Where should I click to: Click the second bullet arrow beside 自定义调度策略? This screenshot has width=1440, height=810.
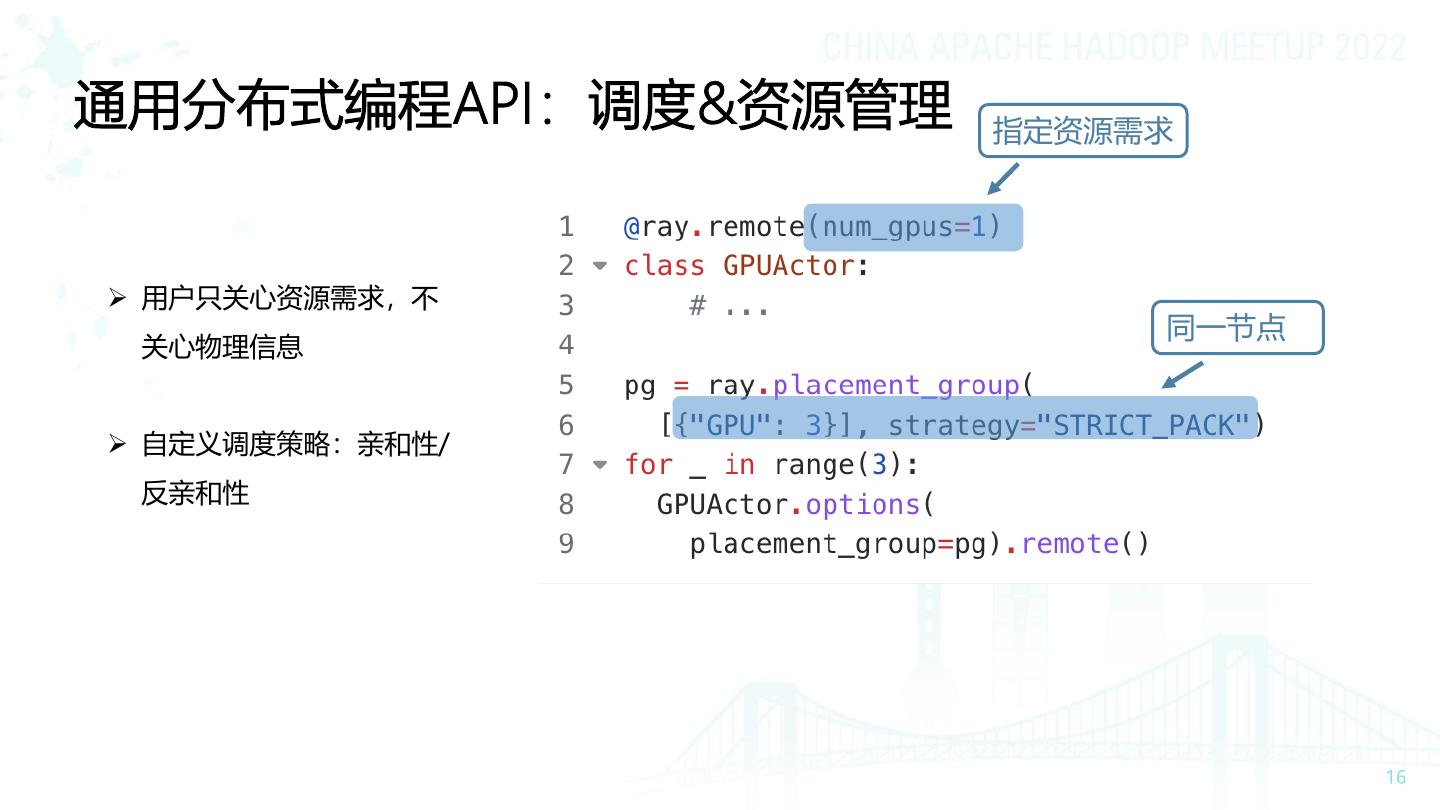pyautogui.click(x=117, y=444)
